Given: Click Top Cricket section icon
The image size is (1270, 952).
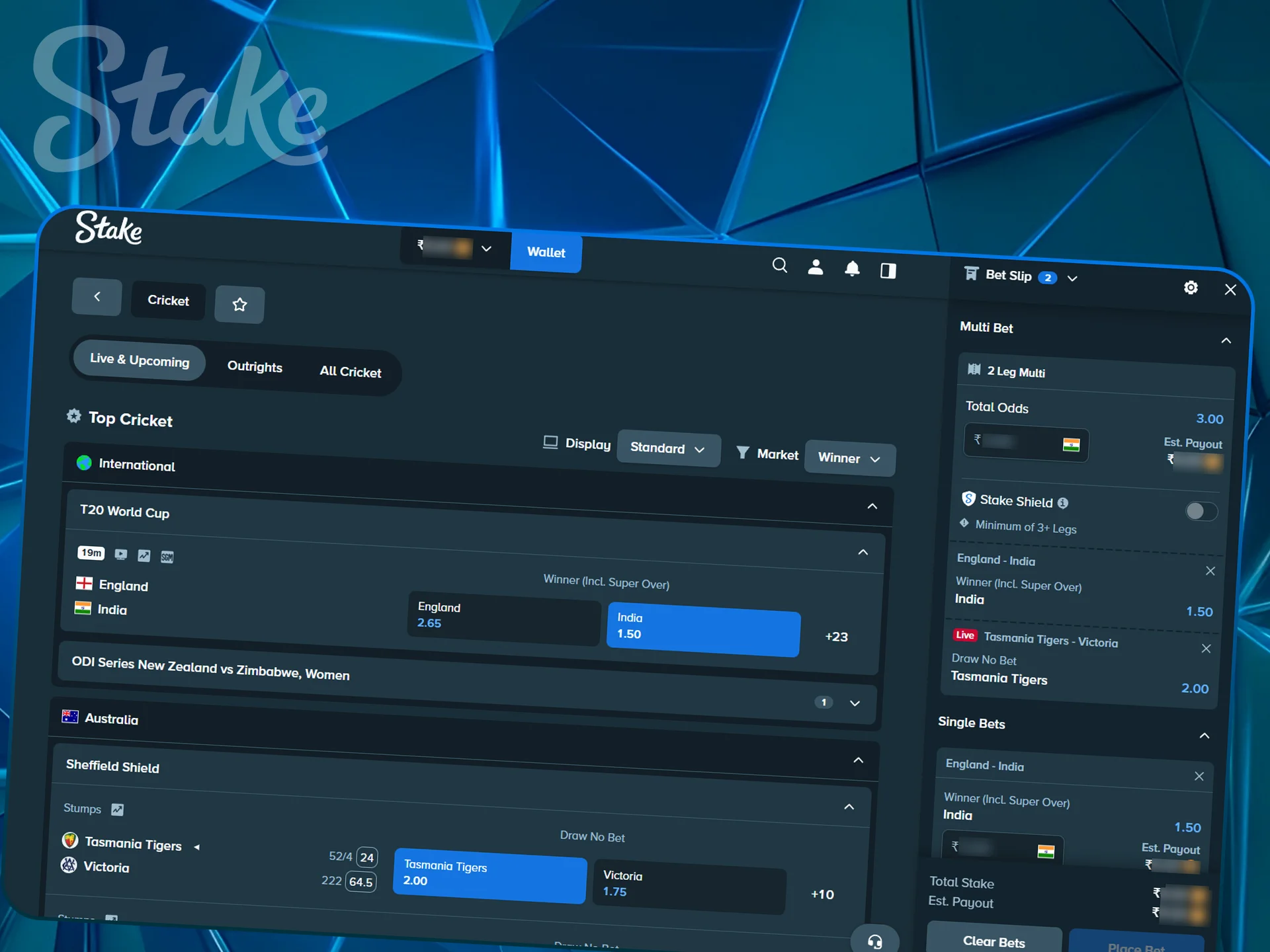Looking at the screenshot, I should (73, 416).
